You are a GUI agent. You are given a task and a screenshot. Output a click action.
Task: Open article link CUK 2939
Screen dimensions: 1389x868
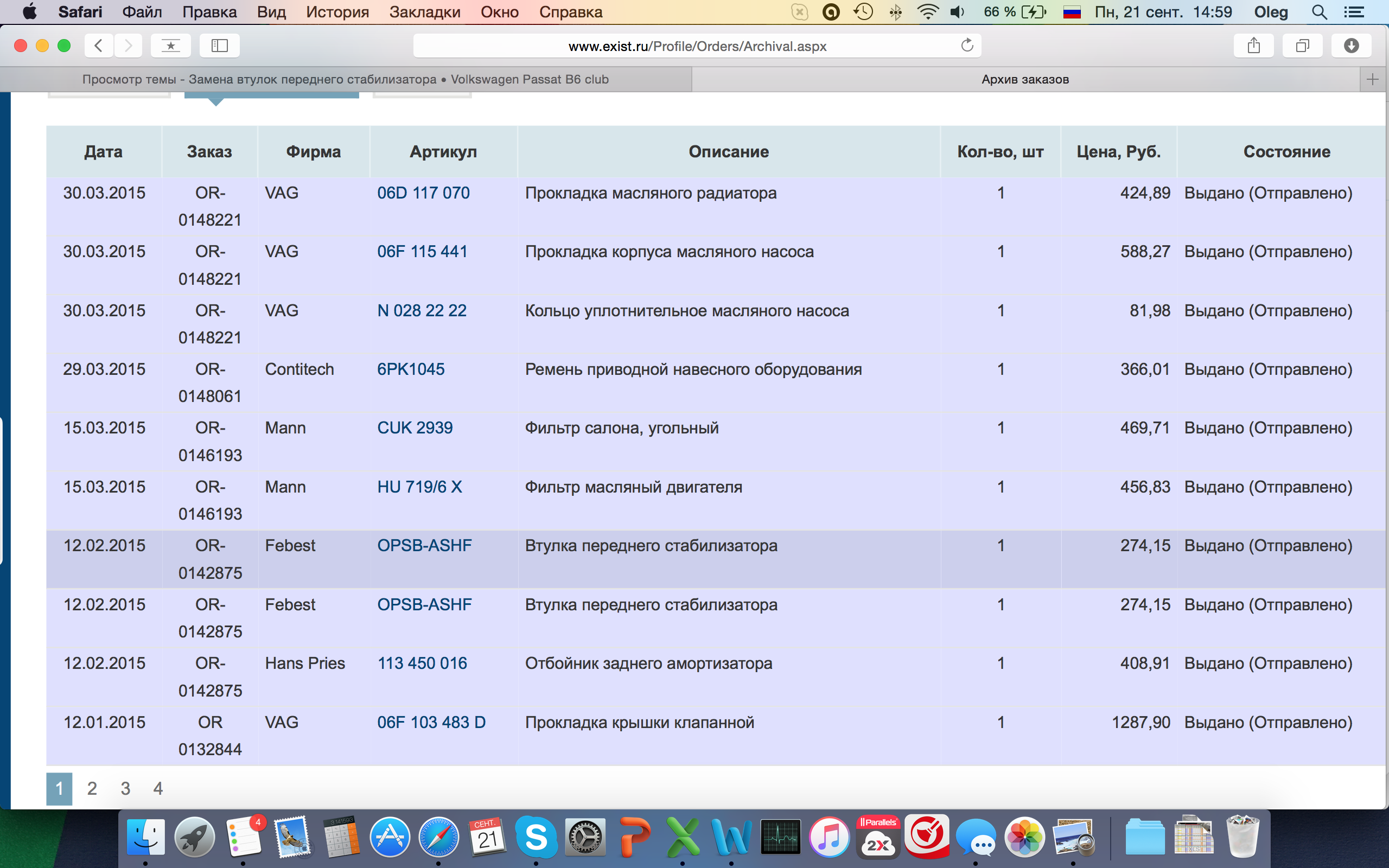click(415, 427)
